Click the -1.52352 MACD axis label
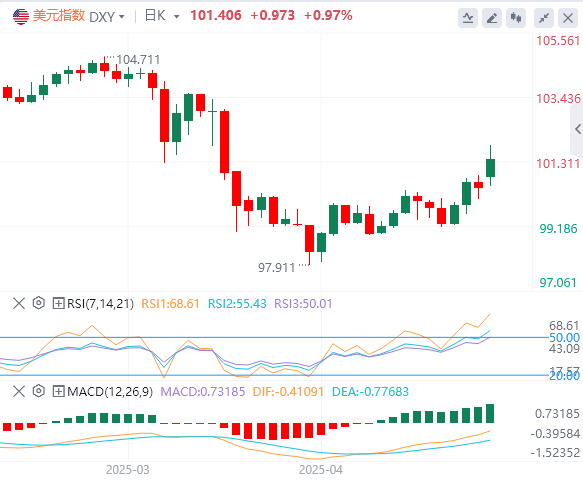 555,453
